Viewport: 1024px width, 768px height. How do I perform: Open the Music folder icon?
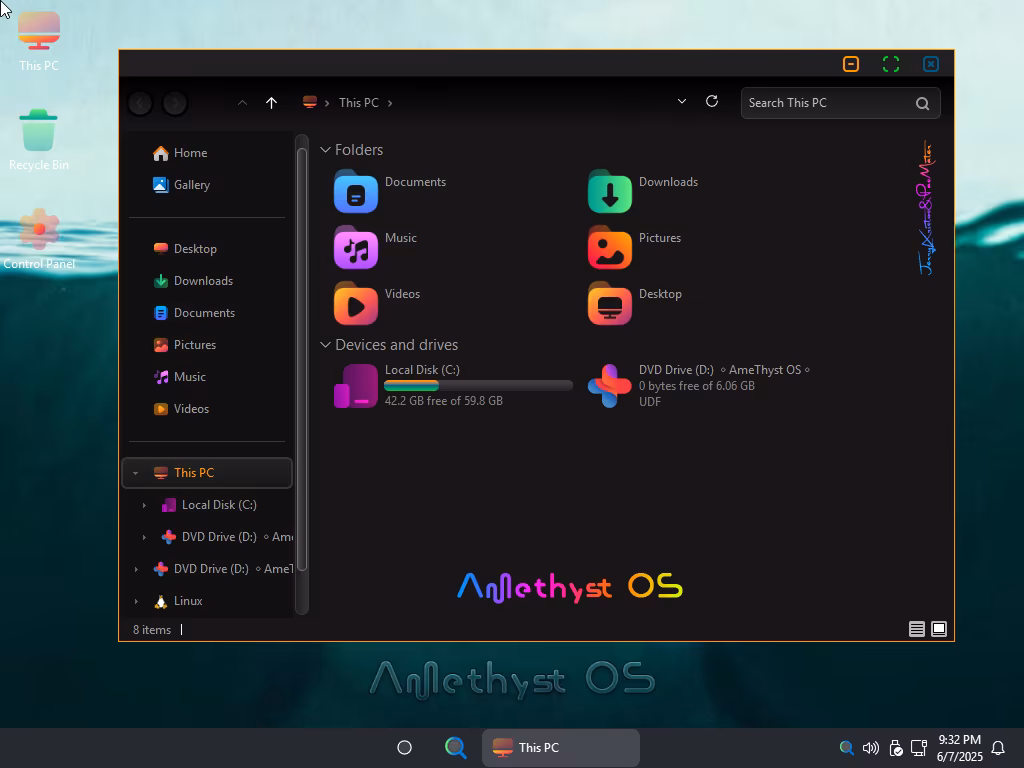(355, 248)
